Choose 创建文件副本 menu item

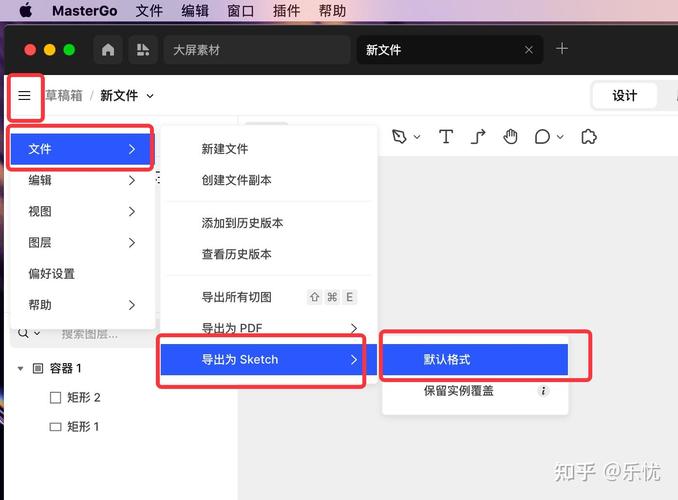point(269,180)
